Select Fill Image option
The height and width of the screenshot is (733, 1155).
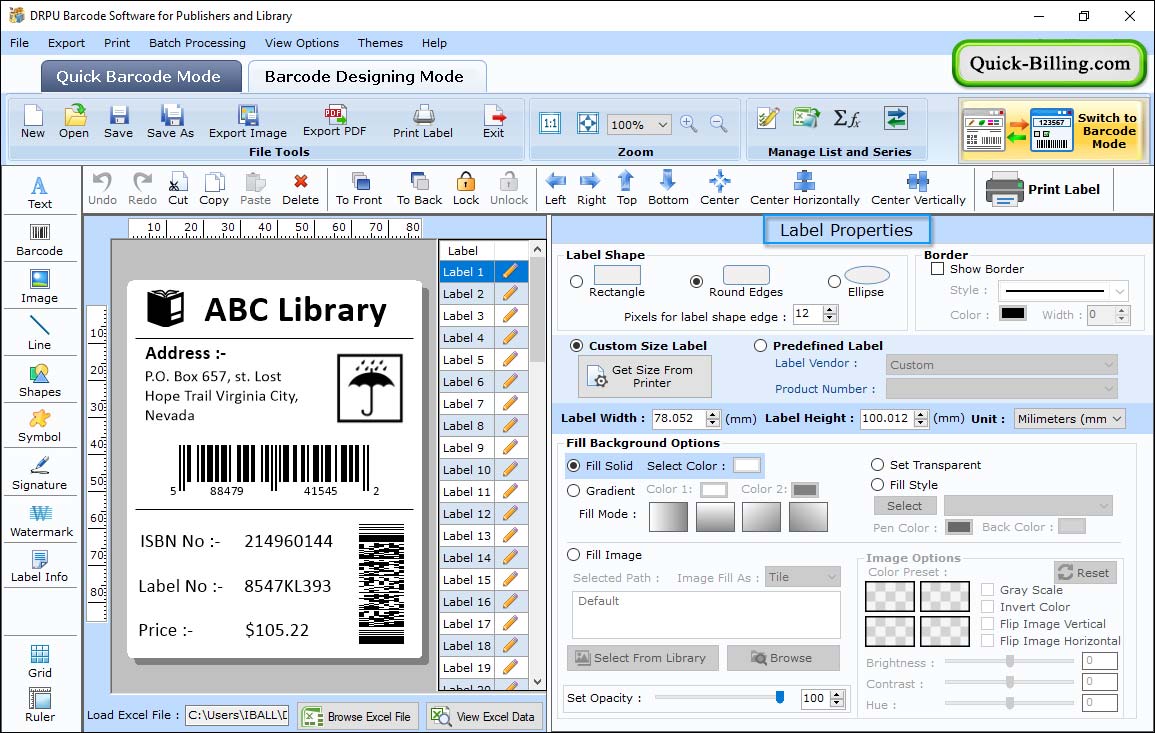[x=574, y=555]
